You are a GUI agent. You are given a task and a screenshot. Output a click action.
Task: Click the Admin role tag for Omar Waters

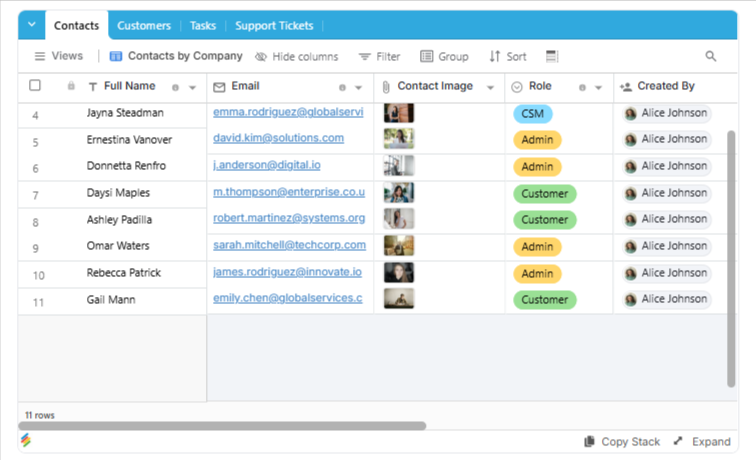point(537,247)
